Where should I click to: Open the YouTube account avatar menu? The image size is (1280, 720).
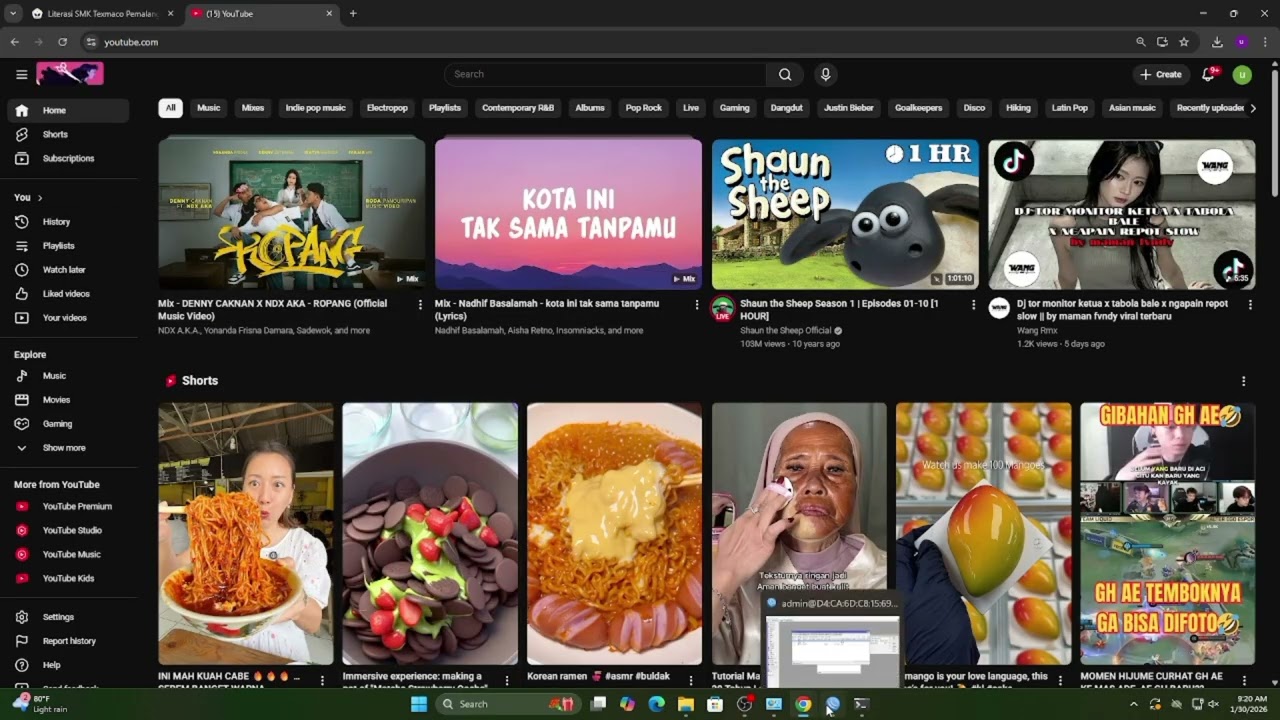click(1242, 74)
